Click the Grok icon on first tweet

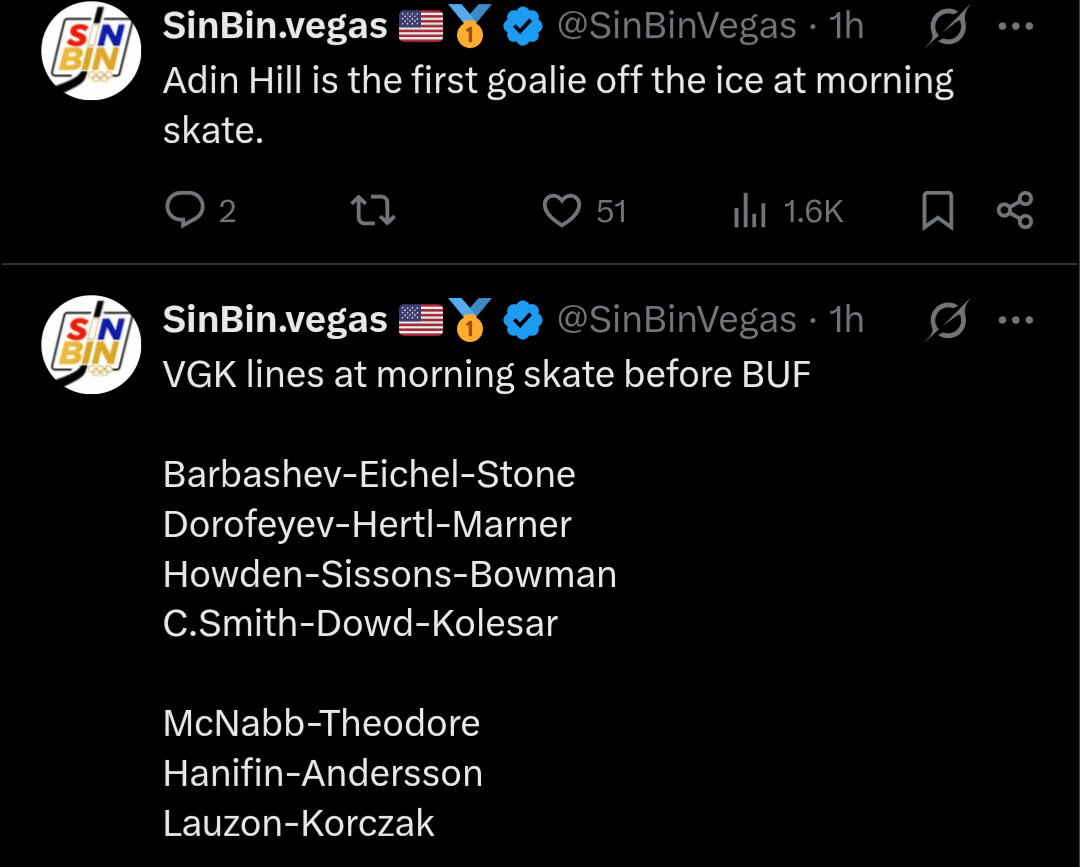(946, 27)
